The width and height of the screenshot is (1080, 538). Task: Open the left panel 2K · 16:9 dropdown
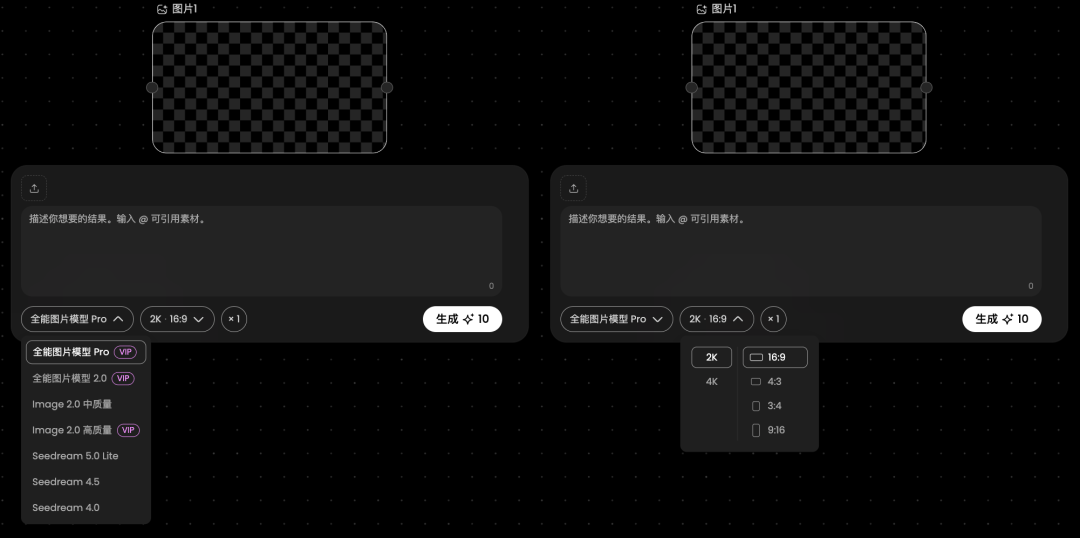coord(178,319)
